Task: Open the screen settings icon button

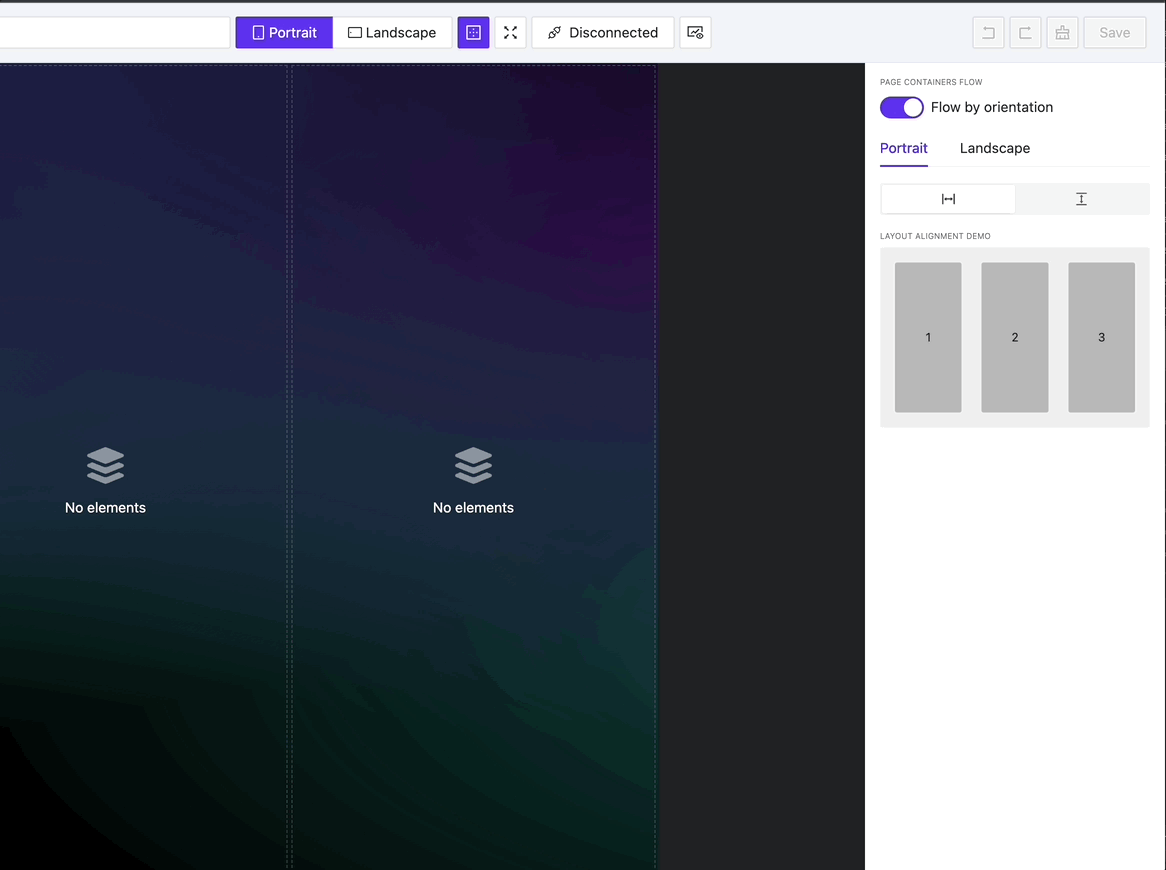Action: click(x=695, y=33)
